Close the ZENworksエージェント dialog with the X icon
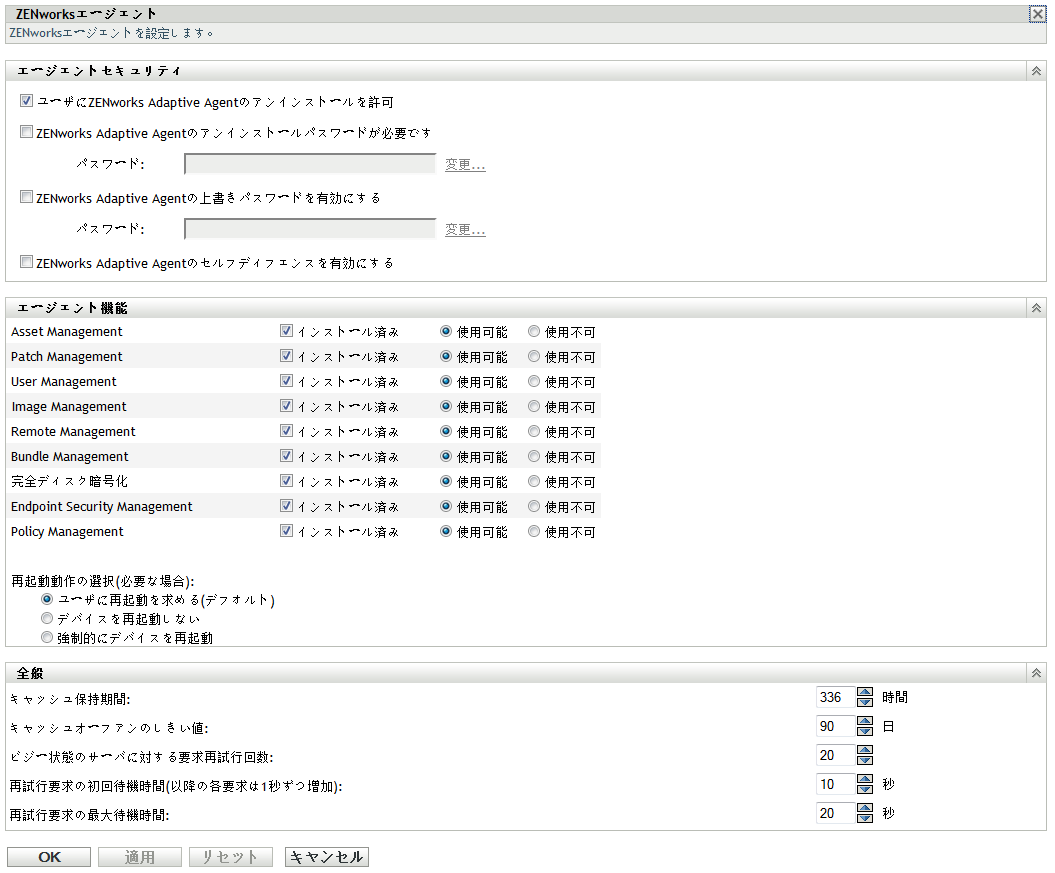The height and width of the screenshot is (873, 1055). [x=1038, y=14]
